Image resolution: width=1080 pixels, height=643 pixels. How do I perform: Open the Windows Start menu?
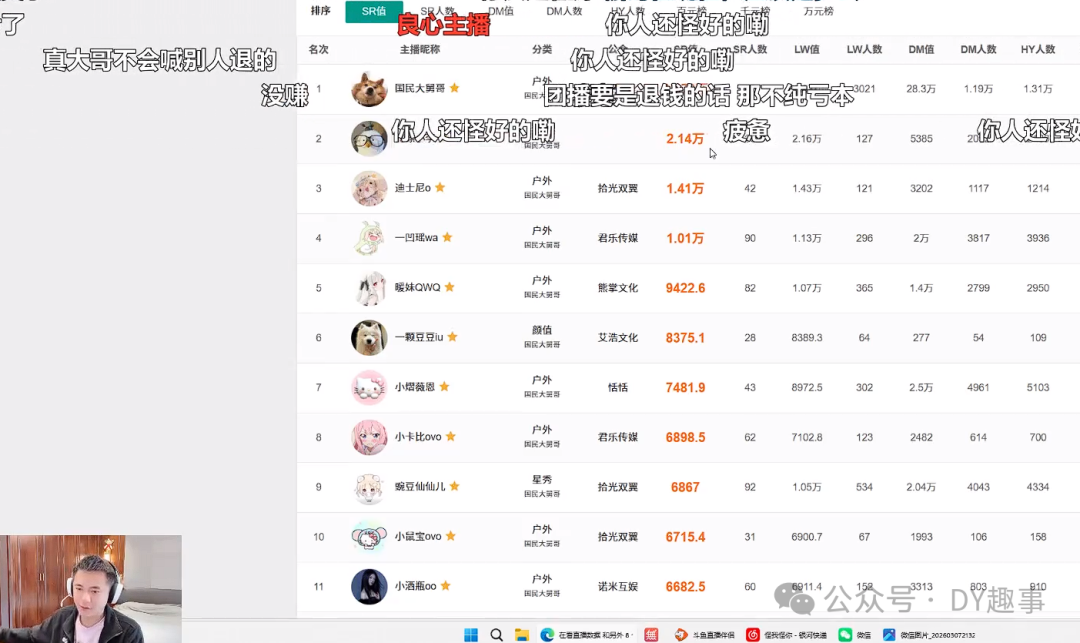471,635
